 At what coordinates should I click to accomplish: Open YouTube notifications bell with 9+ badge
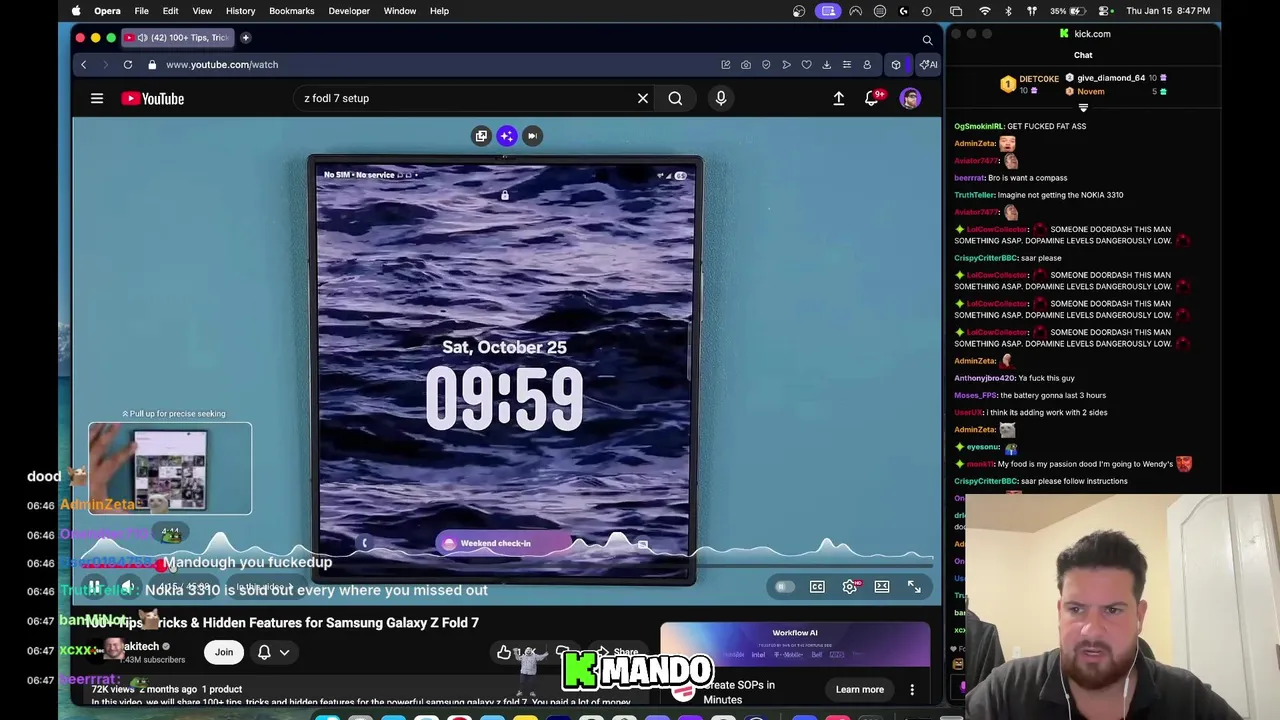click(x=874, y=98)
